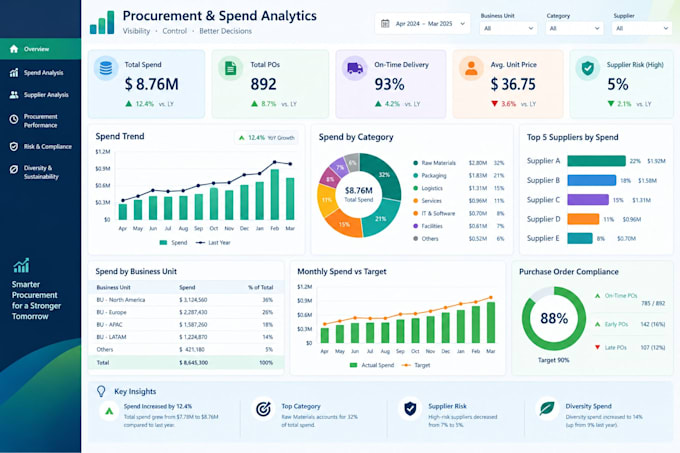Screen dimensions: 680x453
Task: Click the red down arrow under Avg. Unit Price
Action: point(494,104)
